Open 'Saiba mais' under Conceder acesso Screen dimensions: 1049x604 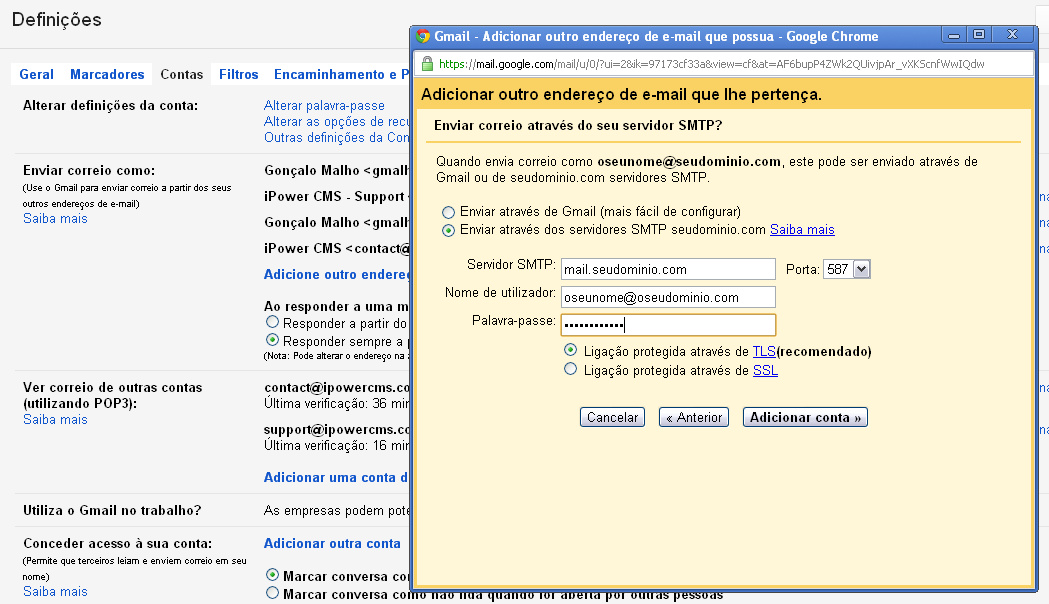click(56, 591)
